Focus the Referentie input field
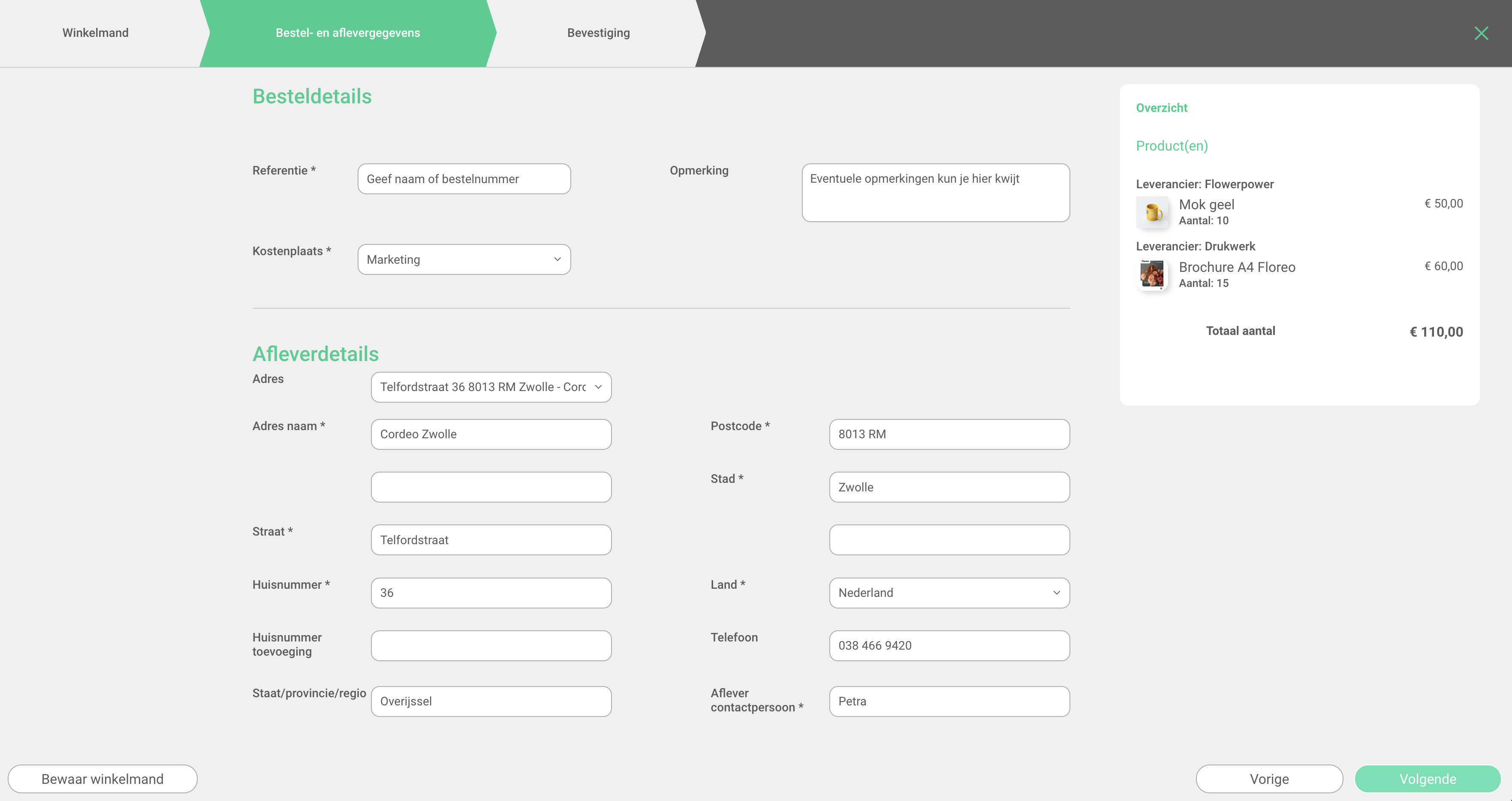 464,179
